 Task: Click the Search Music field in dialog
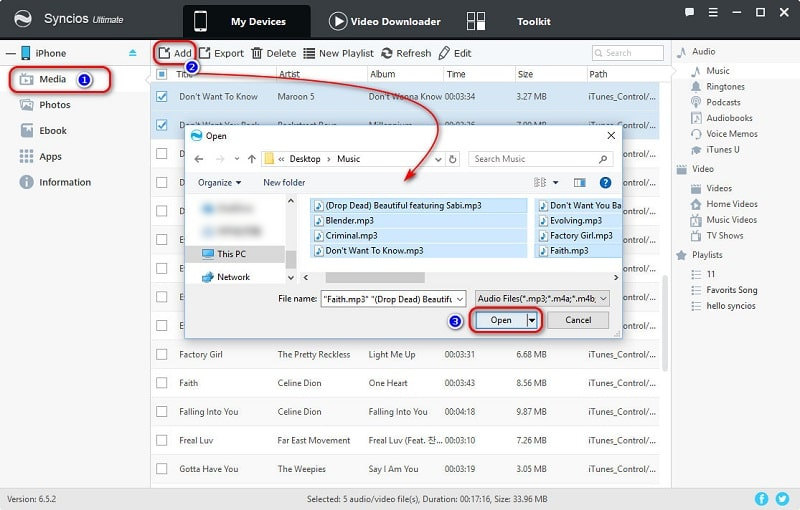click(x=540, y=159)
